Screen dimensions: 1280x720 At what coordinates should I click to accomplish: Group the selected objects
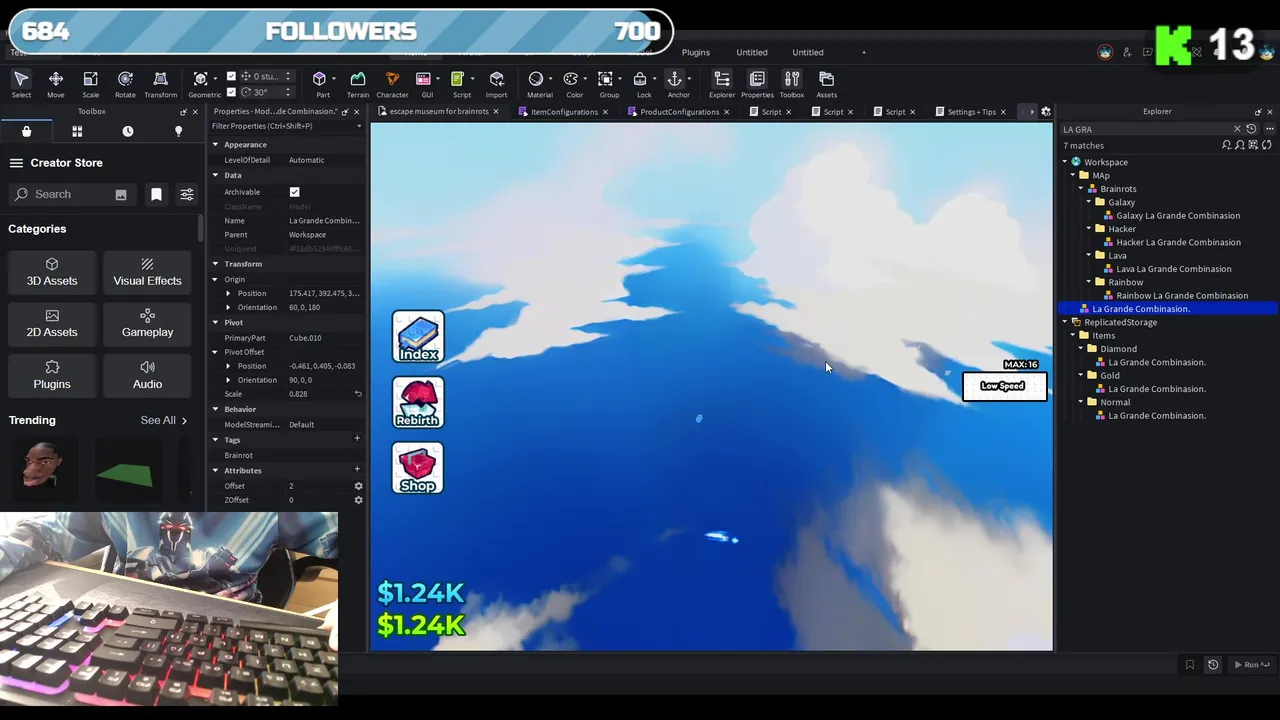(x=609, y=84)
